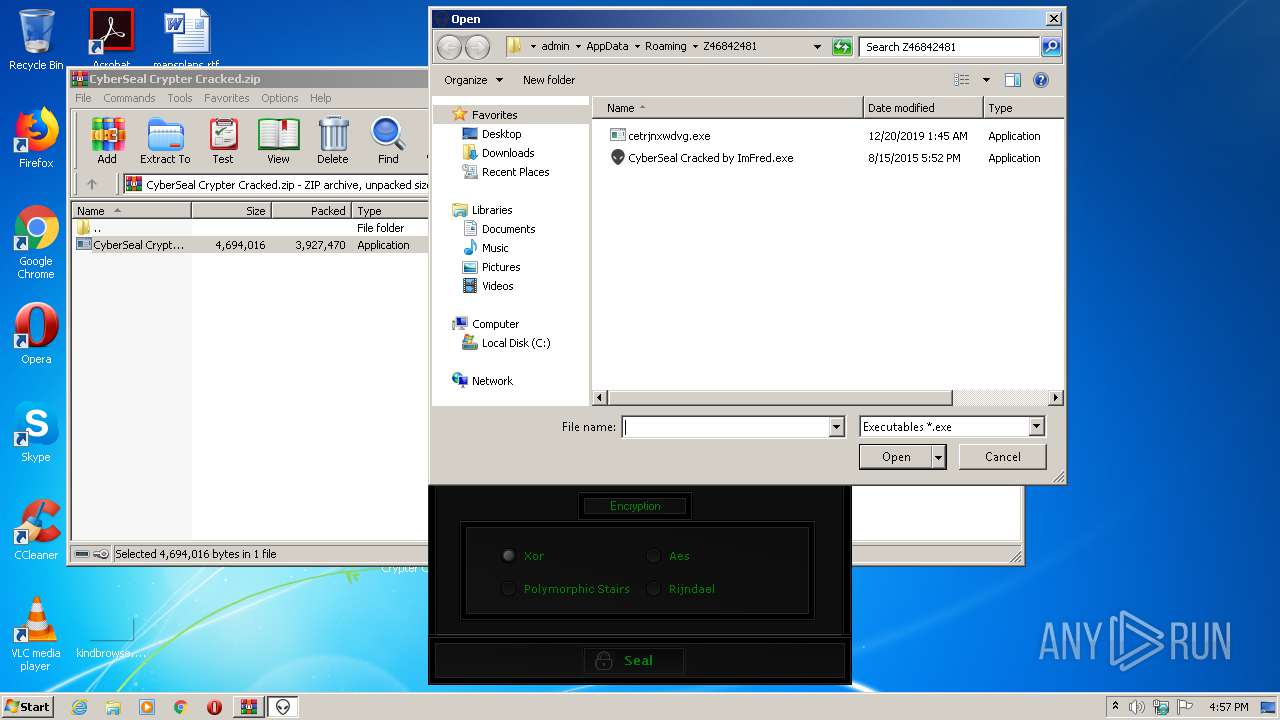Open the WinRAR Help menu
This screenshot has width=1280, height=720.
click(x=320, y=98)
